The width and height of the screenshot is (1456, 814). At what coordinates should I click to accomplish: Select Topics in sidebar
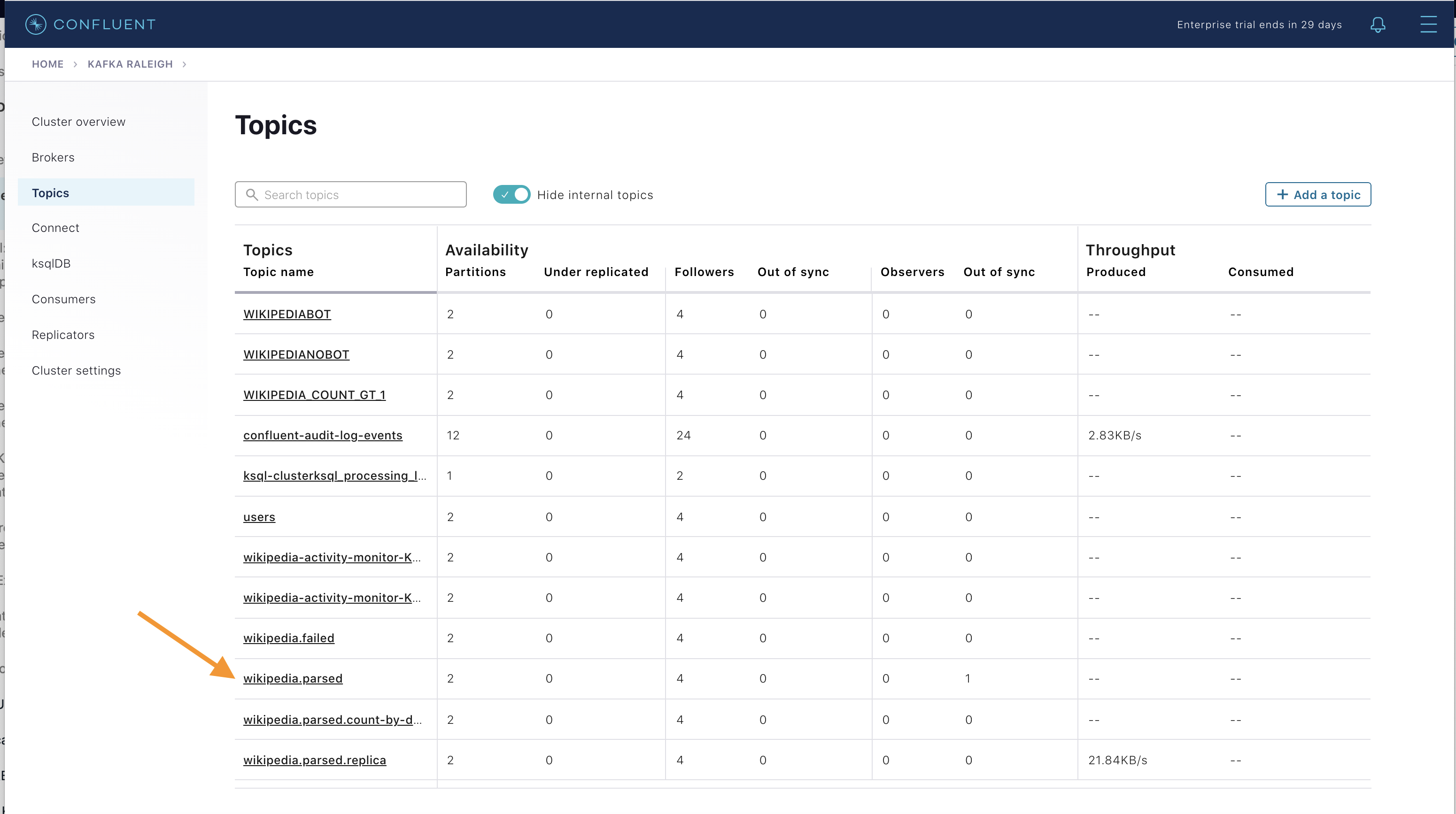pos(106,192)
